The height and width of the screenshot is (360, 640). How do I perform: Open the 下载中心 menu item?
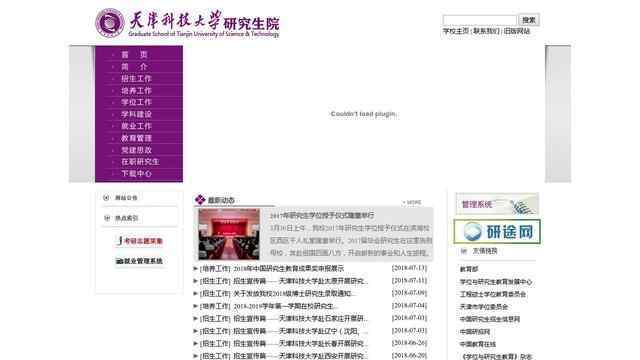(x=136, y=173)
